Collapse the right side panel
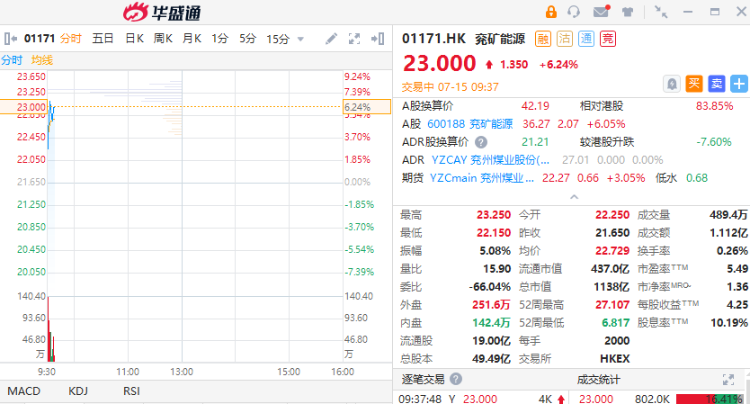 pos(378,39)
